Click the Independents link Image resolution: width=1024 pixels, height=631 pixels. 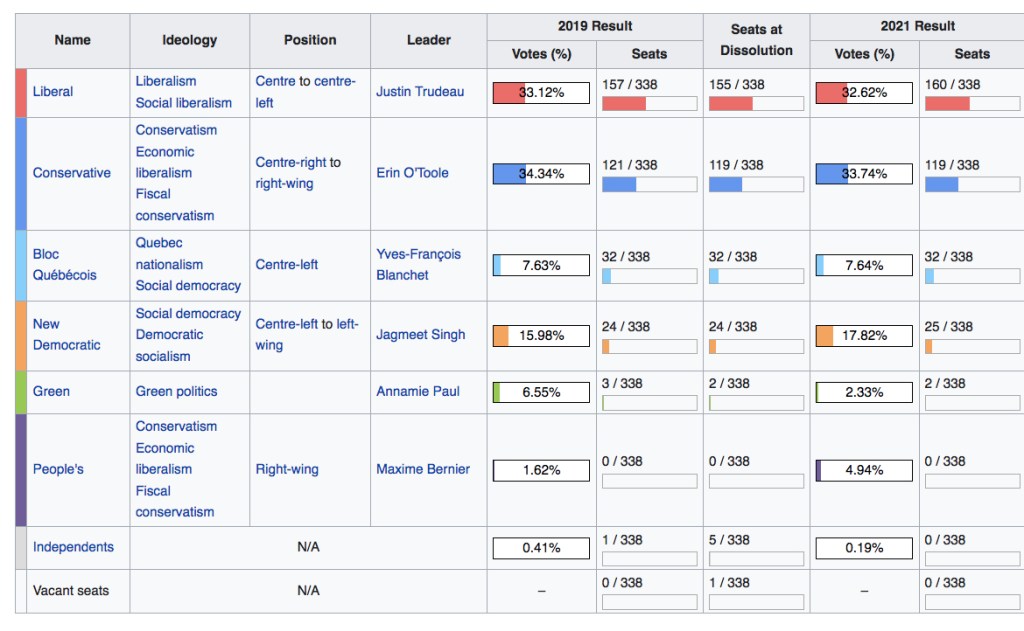click(73, 547)
